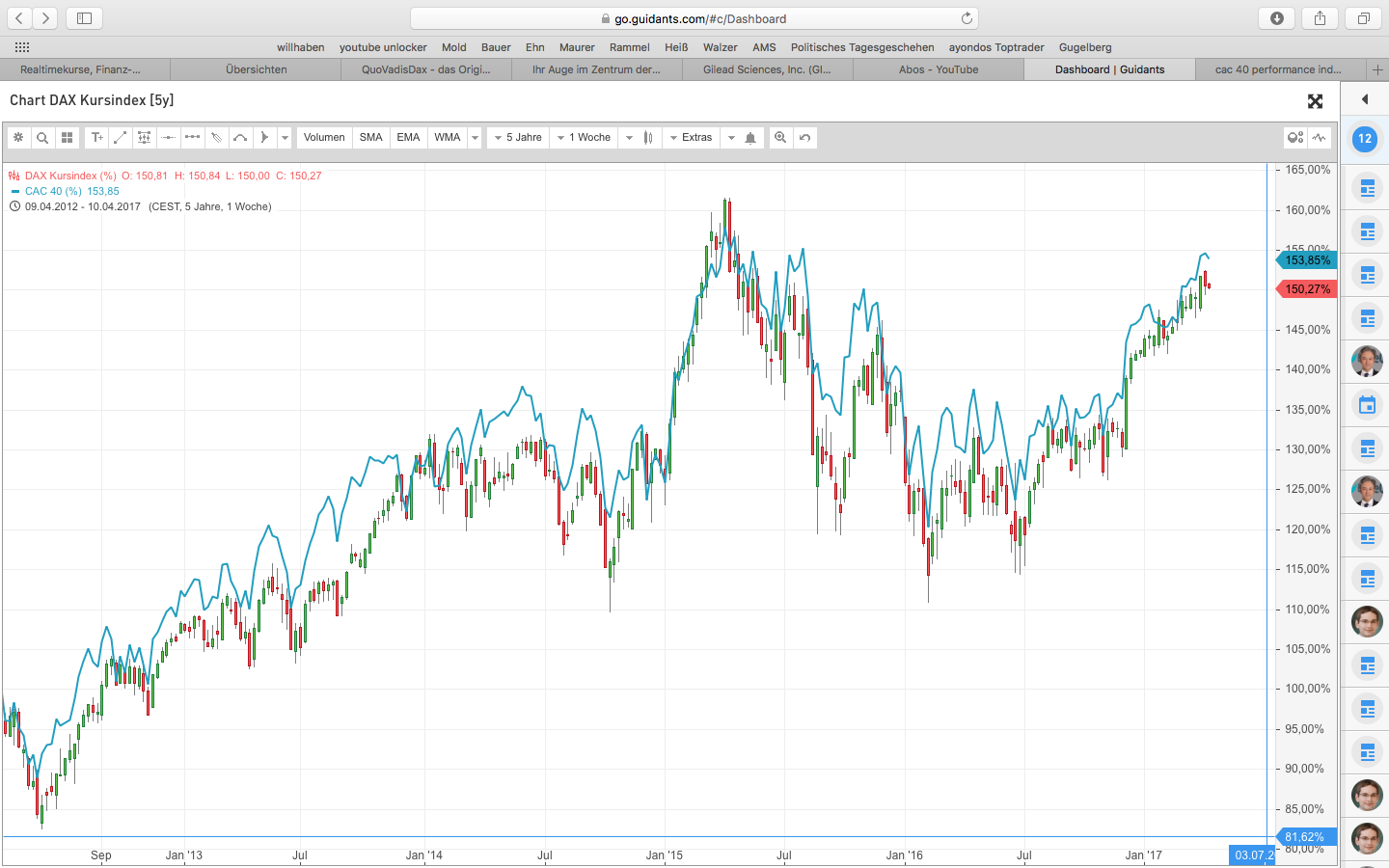Switch to line chart view
The height and width of the screenshot is (868, 1389).
coord(1319,137)
